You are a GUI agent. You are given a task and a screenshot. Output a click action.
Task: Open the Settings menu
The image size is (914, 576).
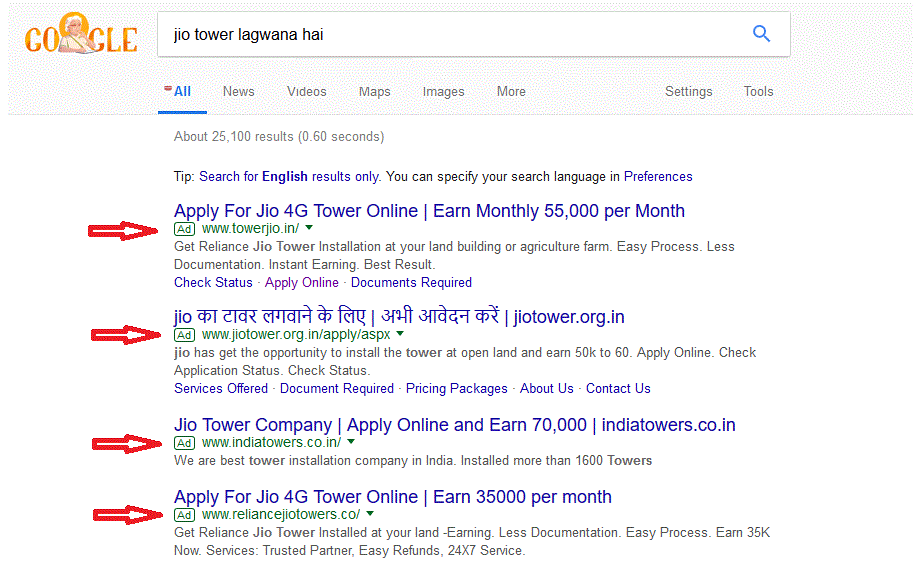point(688,92)
